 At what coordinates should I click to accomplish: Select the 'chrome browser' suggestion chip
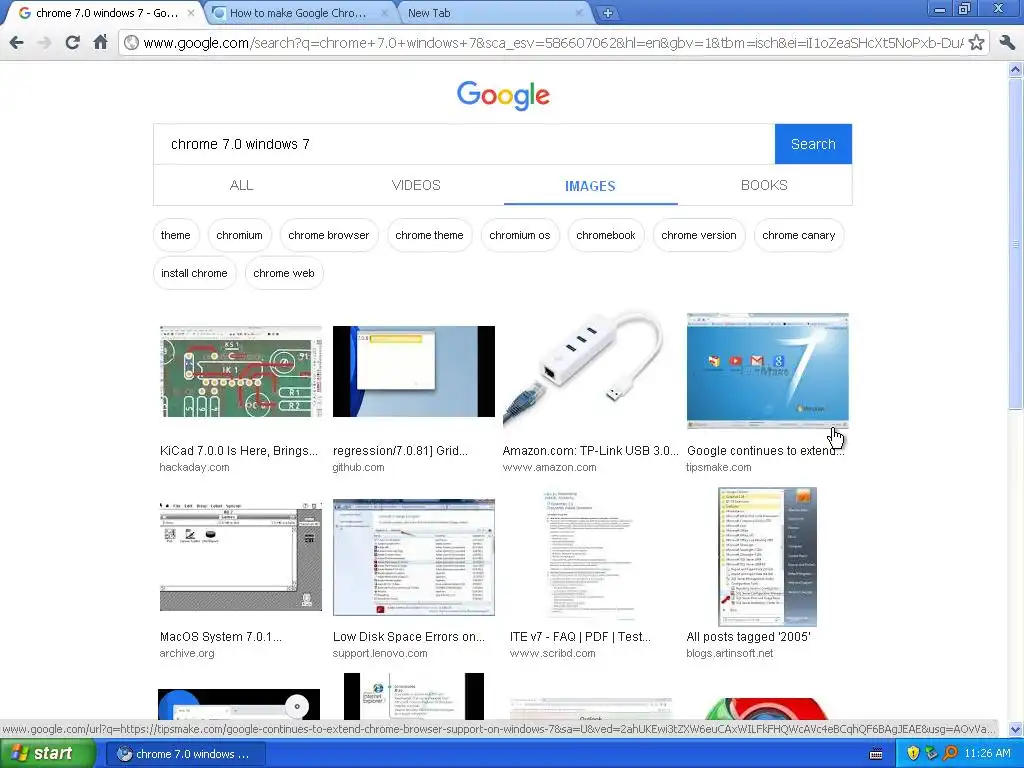[328, 235]
